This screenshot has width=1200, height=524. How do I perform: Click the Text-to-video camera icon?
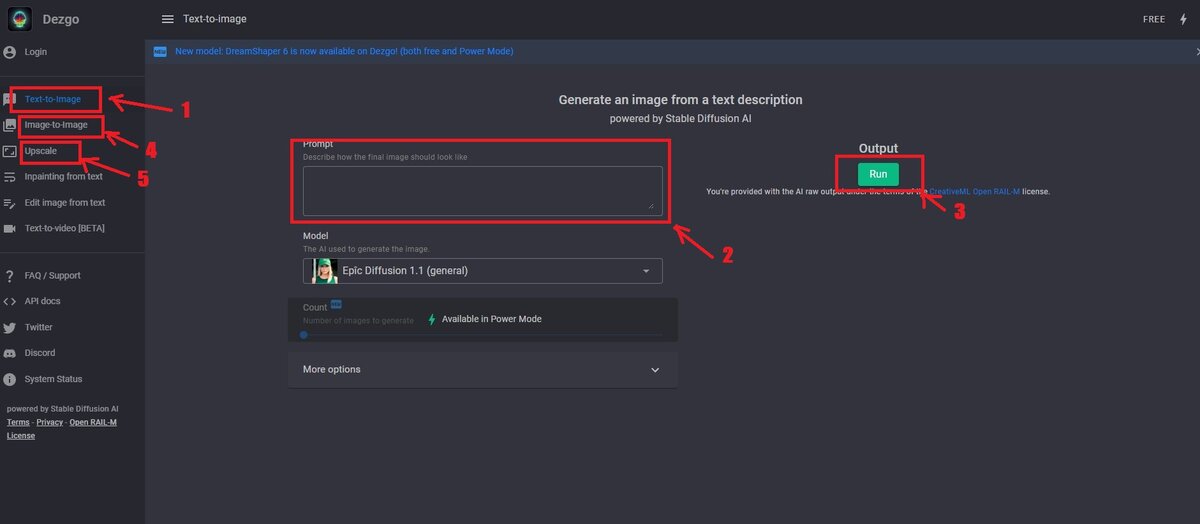point(10,229)
